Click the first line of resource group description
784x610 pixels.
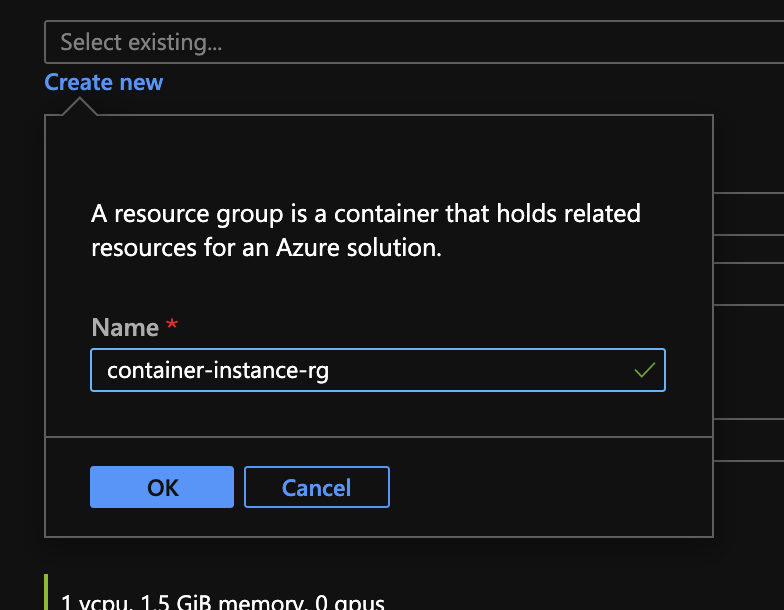point(366,214)
